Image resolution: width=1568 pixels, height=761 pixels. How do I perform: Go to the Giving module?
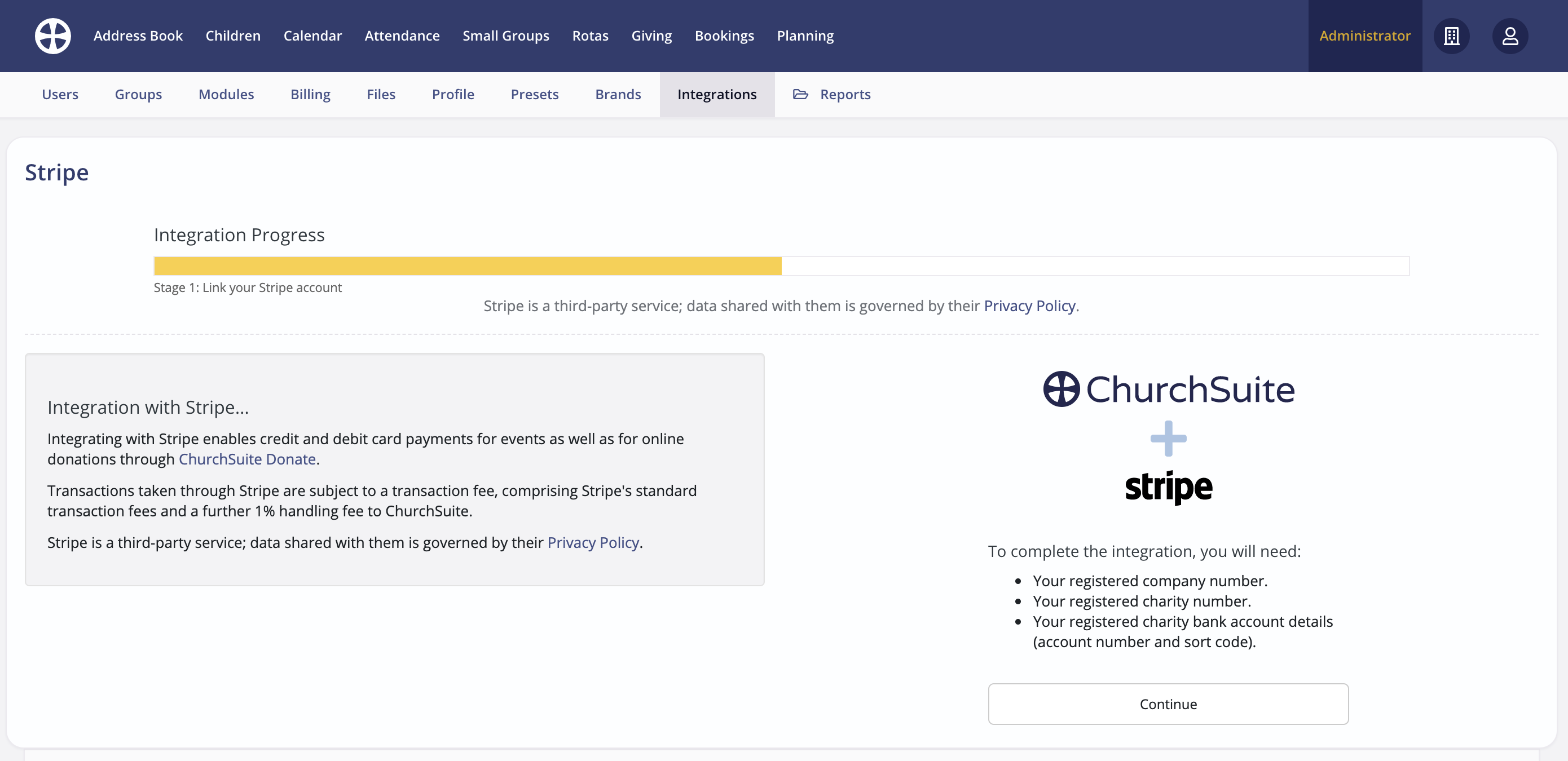tap(651, 36)
